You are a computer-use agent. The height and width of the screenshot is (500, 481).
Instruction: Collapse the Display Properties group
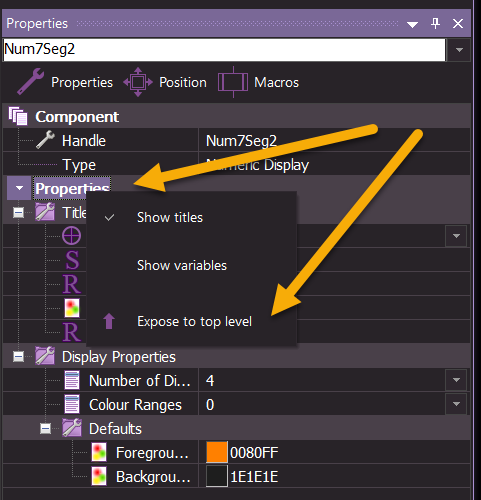click(x=18, y=357)
